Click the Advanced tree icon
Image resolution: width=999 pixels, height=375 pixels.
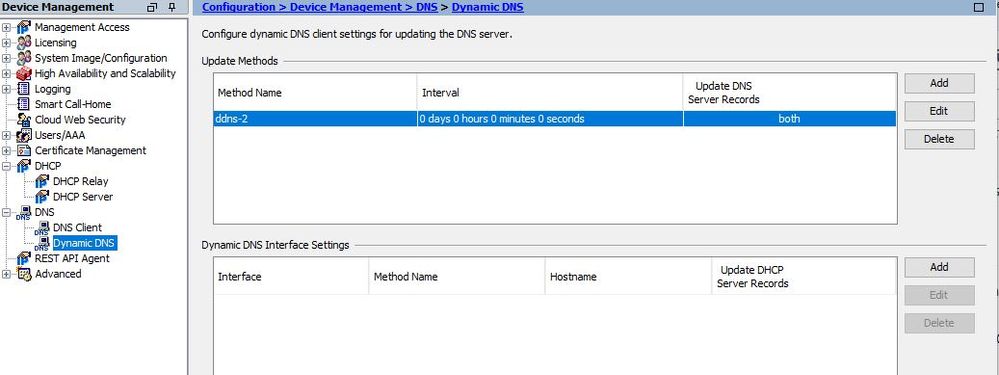pos(24,274)
